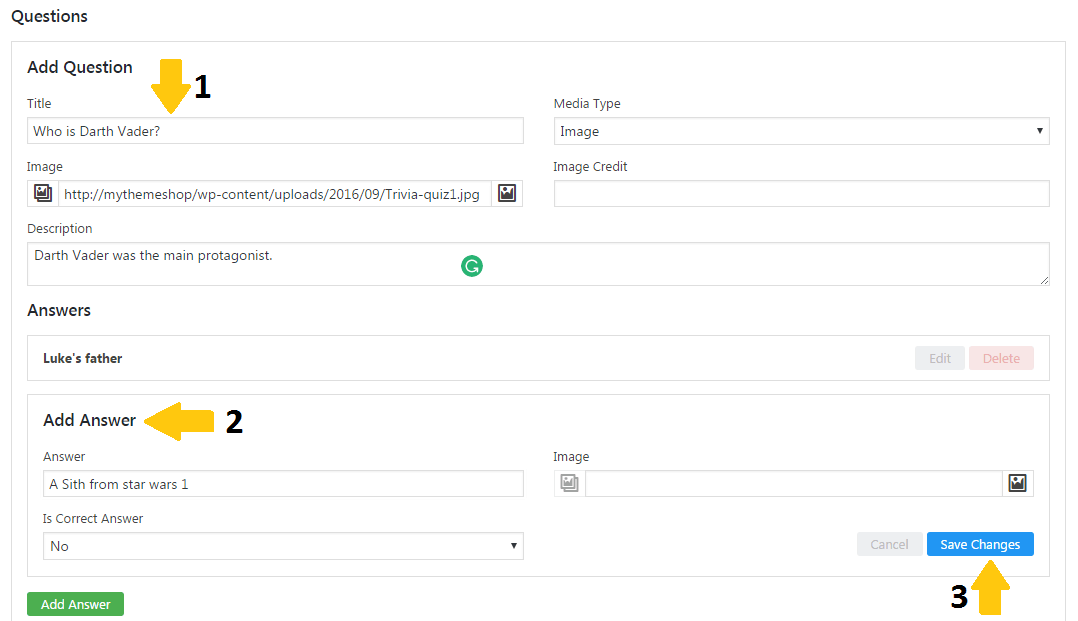Select the question image URL field
Viewport: 1078px width, 621px height.
275,193
